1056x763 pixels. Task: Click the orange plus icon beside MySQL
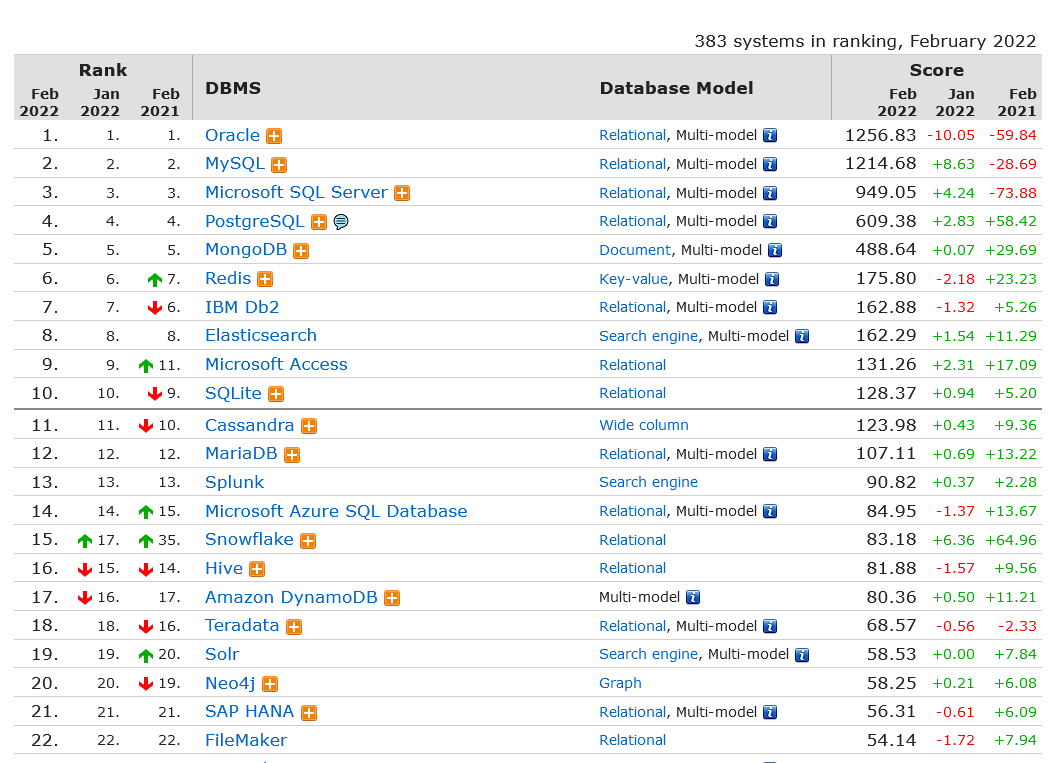click(279, 165)
